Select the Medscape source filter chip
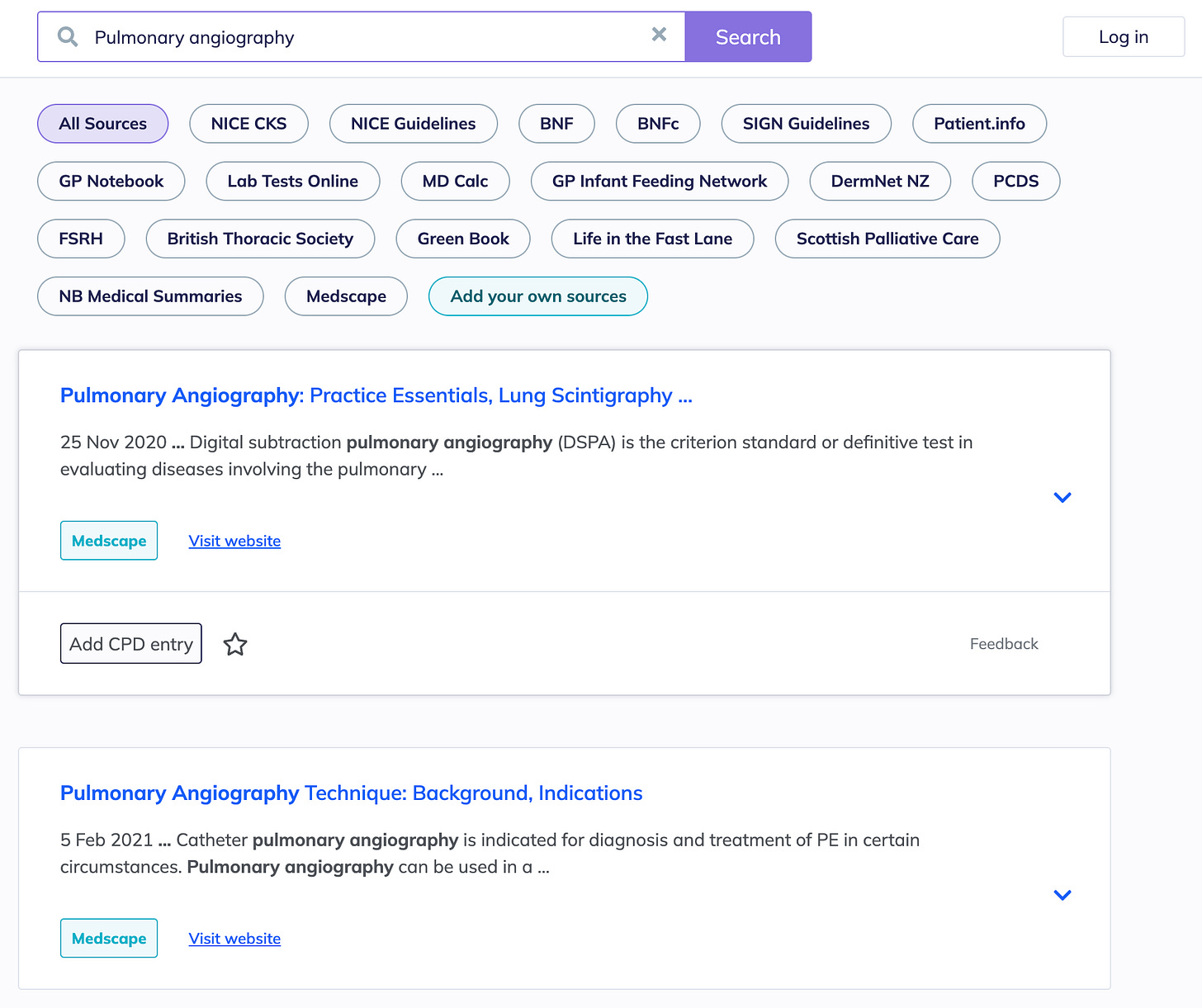The height and width of the screenshot is (1008, 1202). coord(346,296)
